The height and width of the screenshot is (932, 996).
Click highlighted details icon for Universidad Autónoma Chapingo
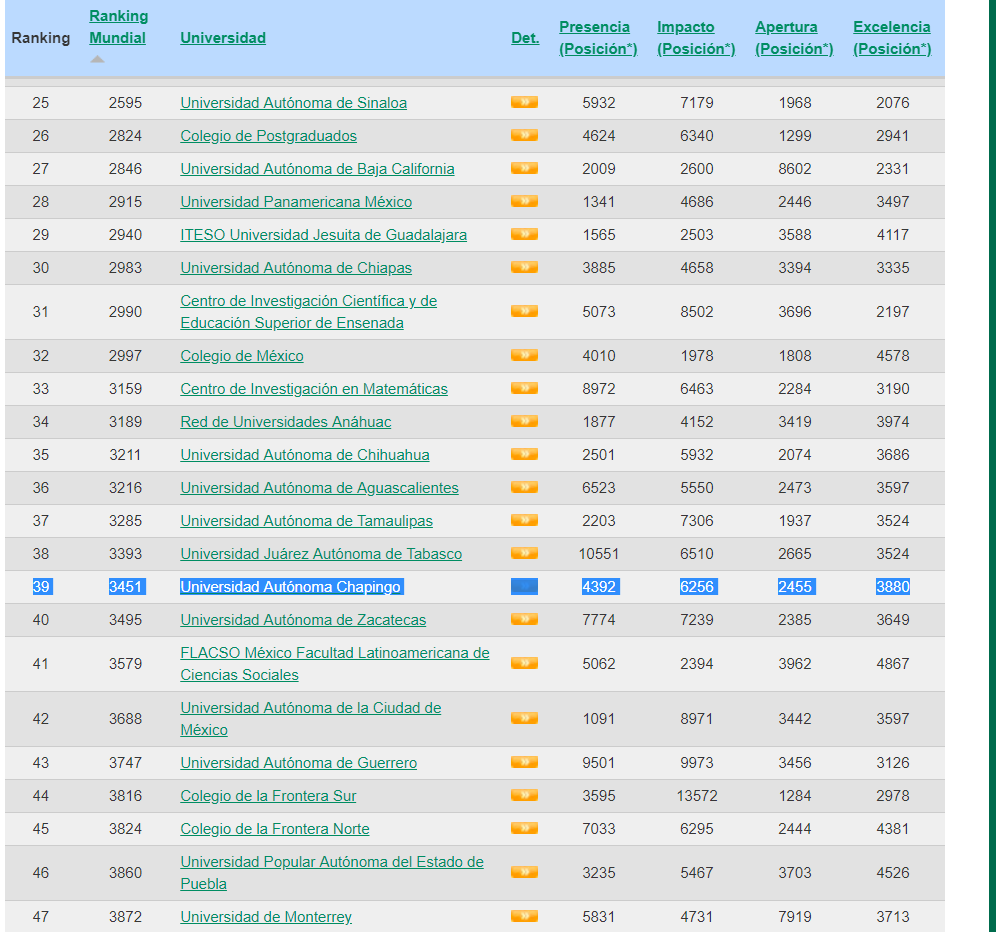pyautogui.click(x=524, y=586)
